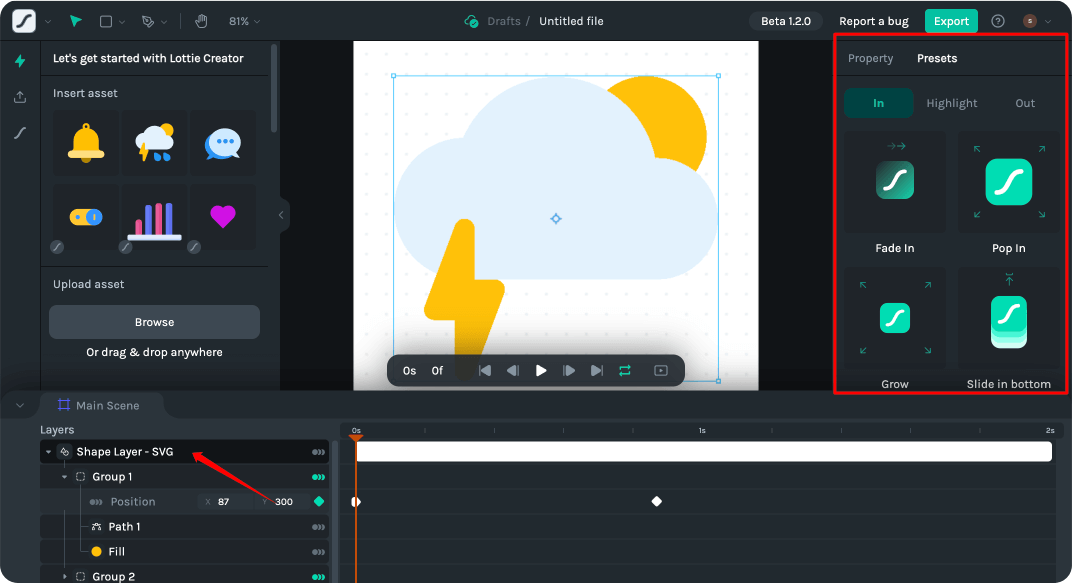Toggle visibility of Group 1

coord(318,476)
